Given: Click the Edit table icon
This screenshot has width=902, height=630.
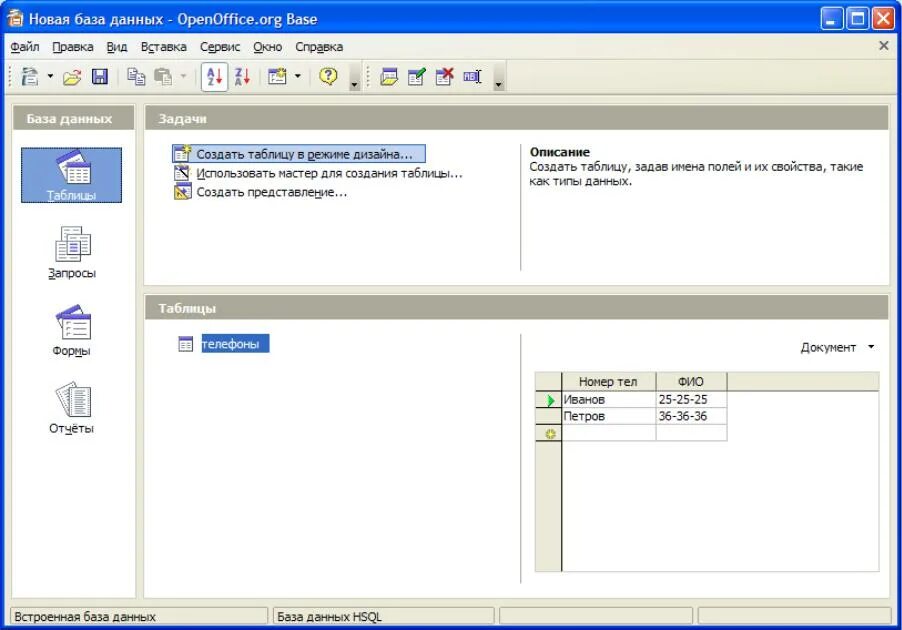Looking at the screenshot, I should 416,77.
